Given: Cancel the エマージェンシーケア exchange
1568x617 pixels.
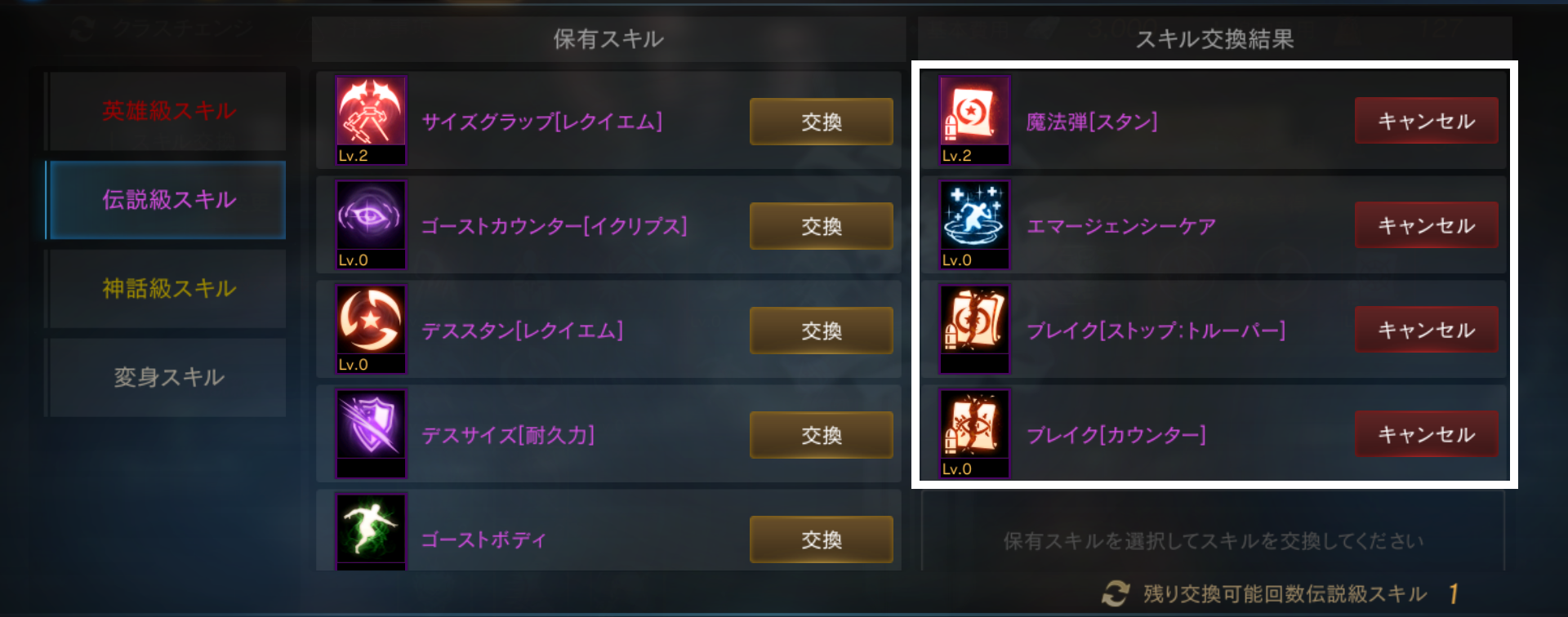Looking at the screenshot, I should (1427, 225).
